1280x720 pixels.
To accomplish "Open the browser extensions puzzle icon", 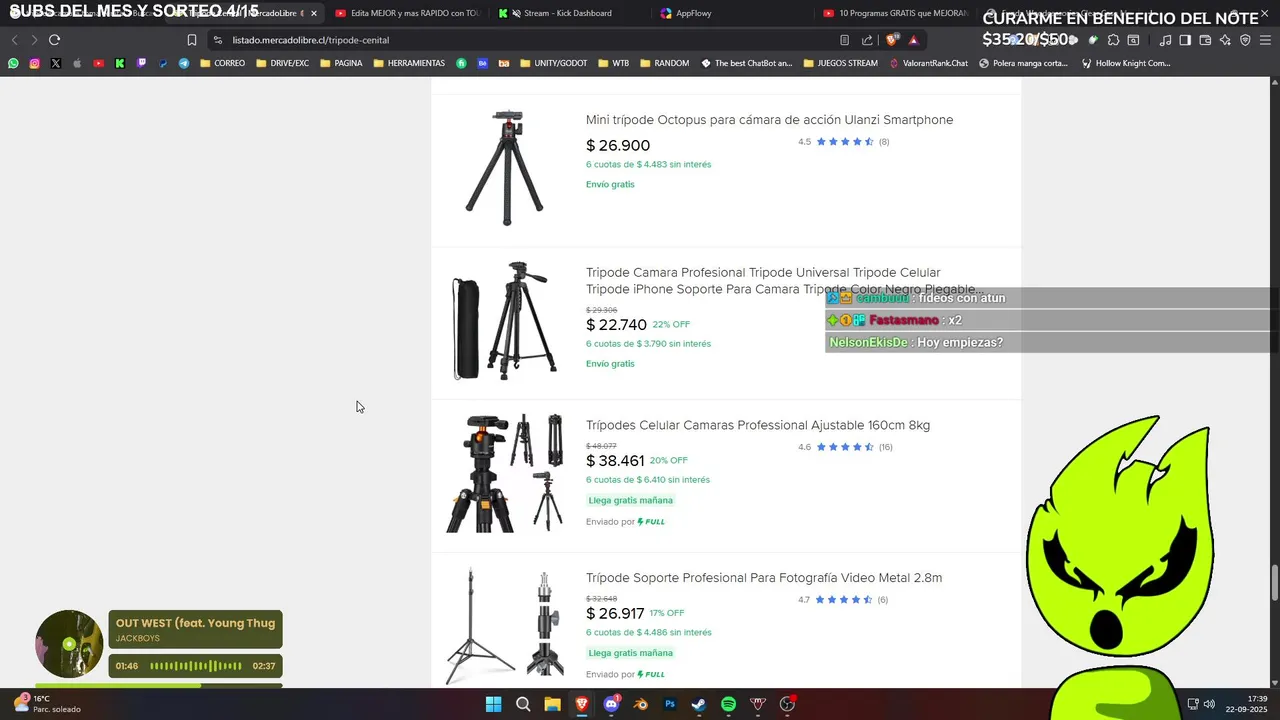I will (1113, 40).
